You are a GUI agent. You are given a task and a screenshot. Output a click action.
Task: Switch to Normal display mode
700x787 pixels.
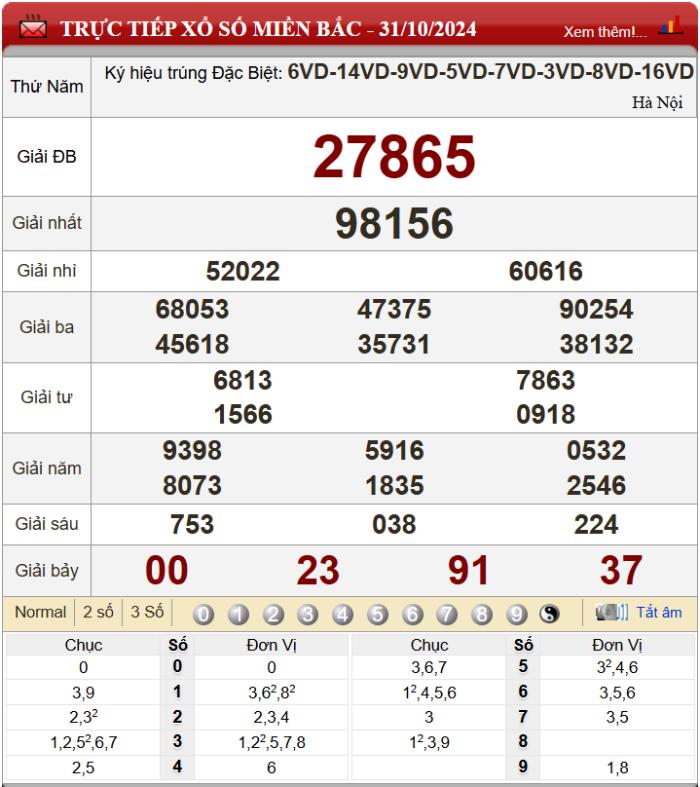point(40,612)
